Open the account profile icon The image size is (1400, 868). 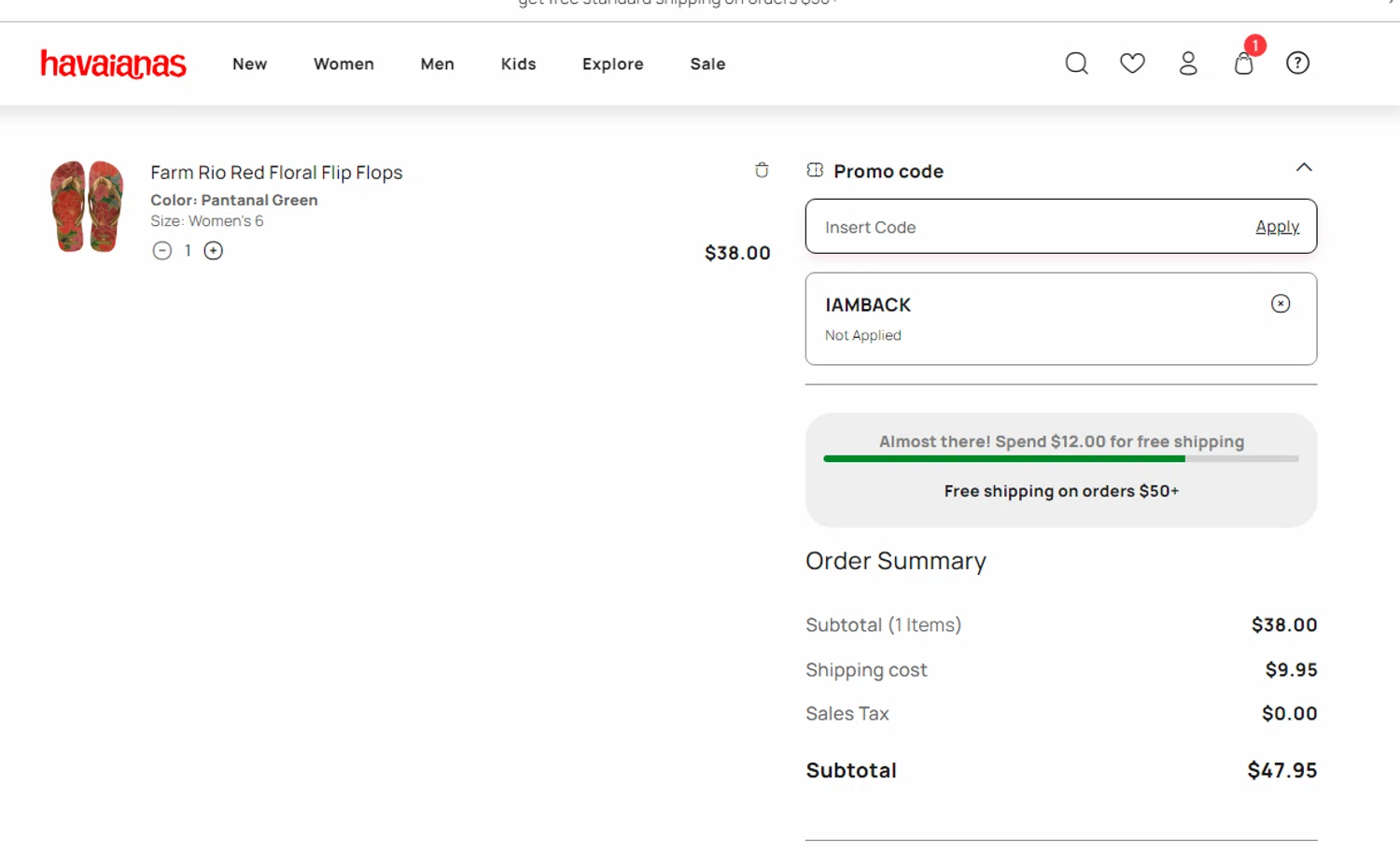pyautogui.click(x=1188, y=63)
